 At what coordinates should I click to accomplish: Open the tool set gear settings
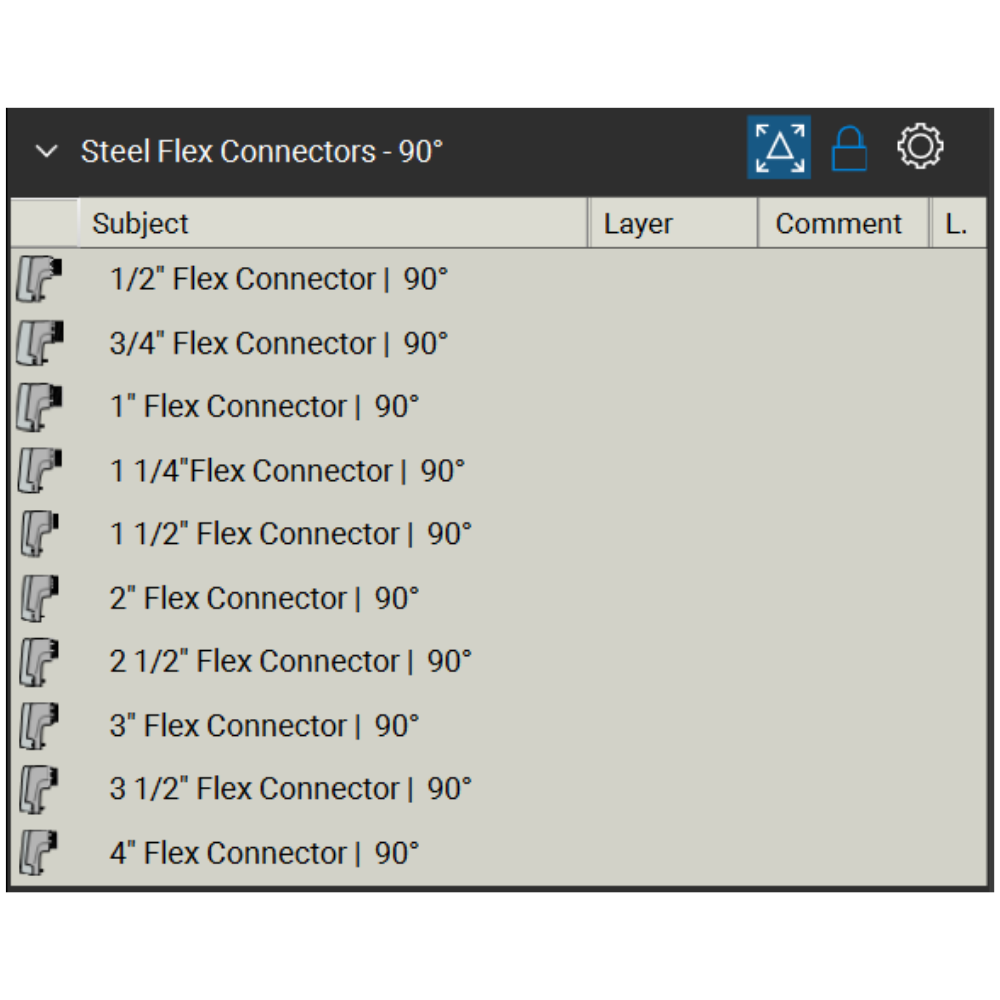coord(919,148)
